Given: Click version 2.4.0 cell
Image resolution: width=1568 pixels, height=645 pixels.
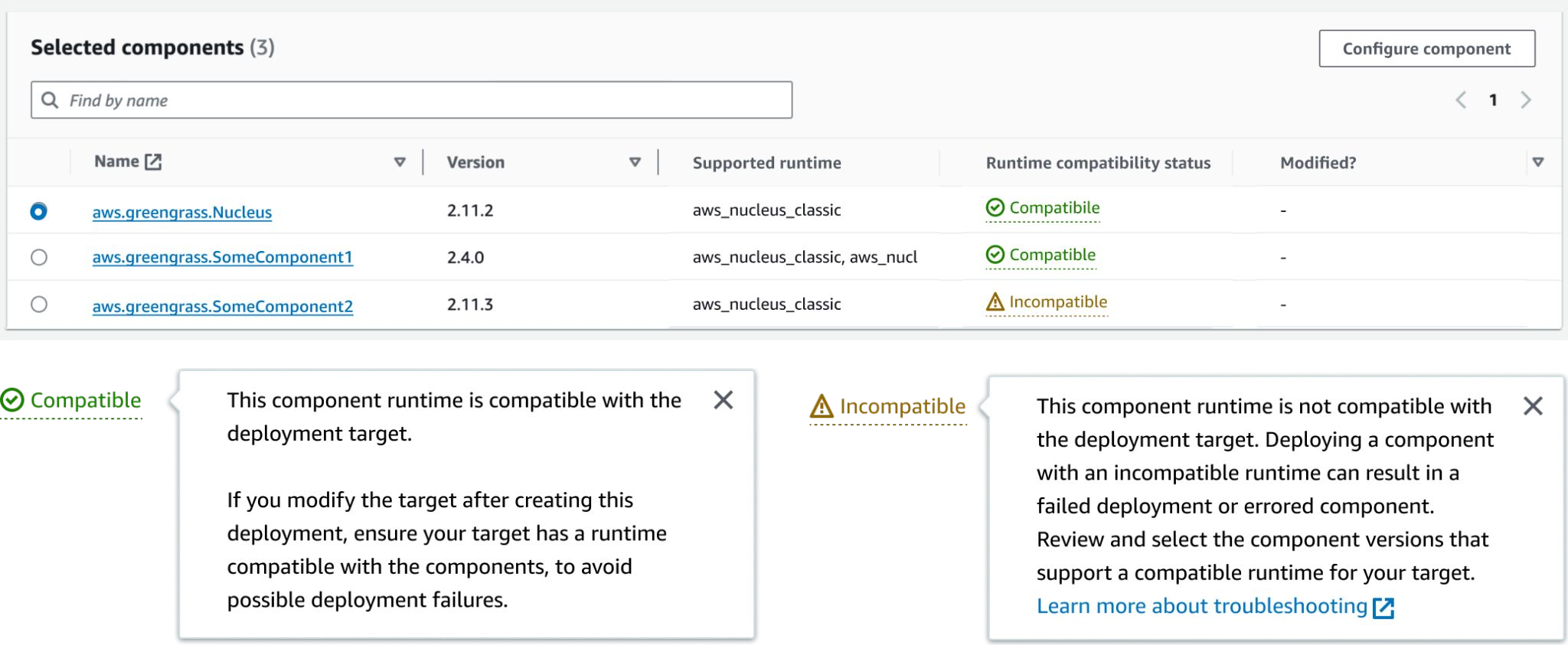Looking at the screenshot, I should 465,257.
